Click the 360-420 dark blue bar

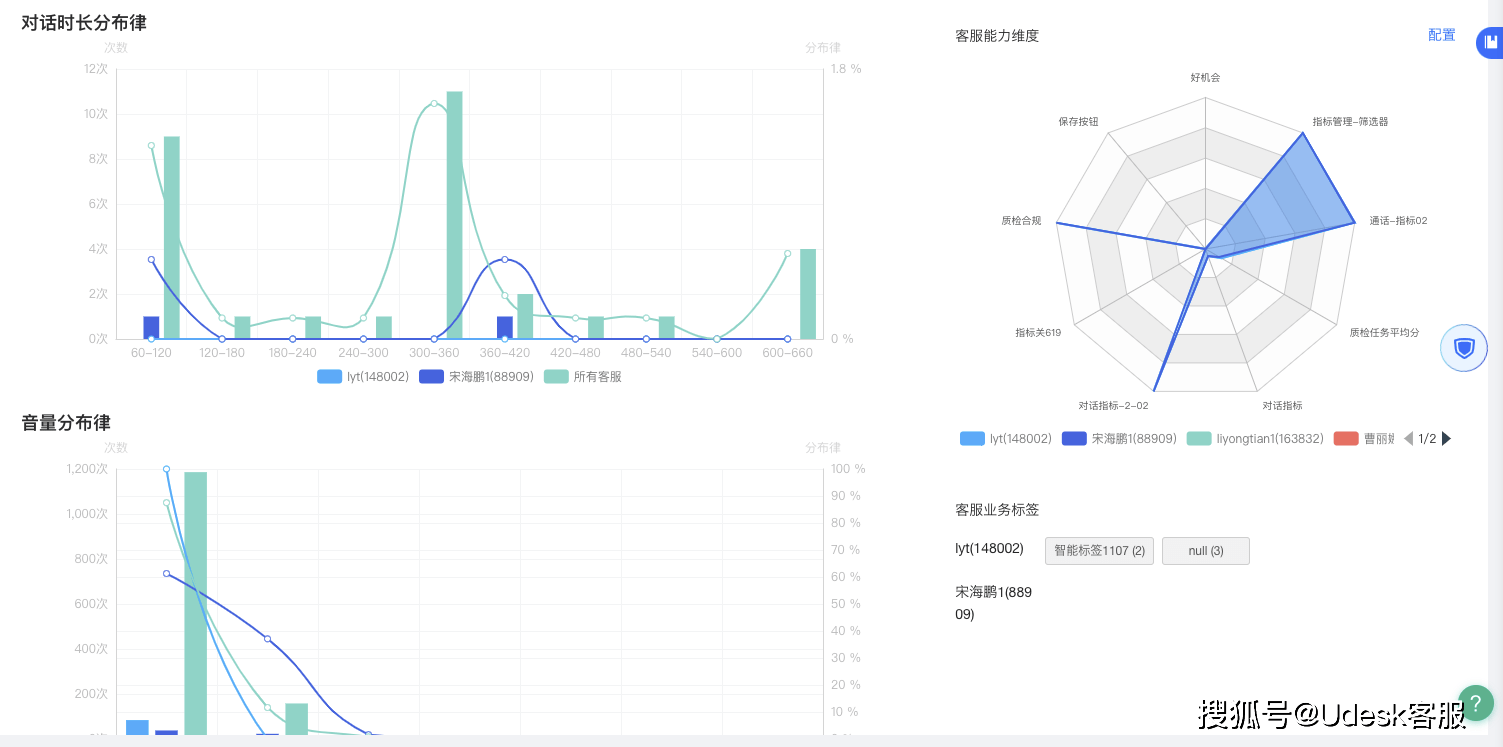(505, 328)
